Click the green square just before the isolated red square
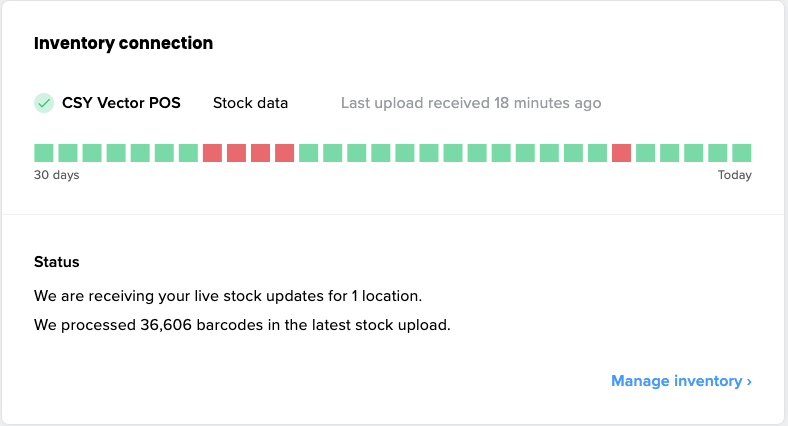Screen dimensions: 788x426 click(x=597, y=153)
